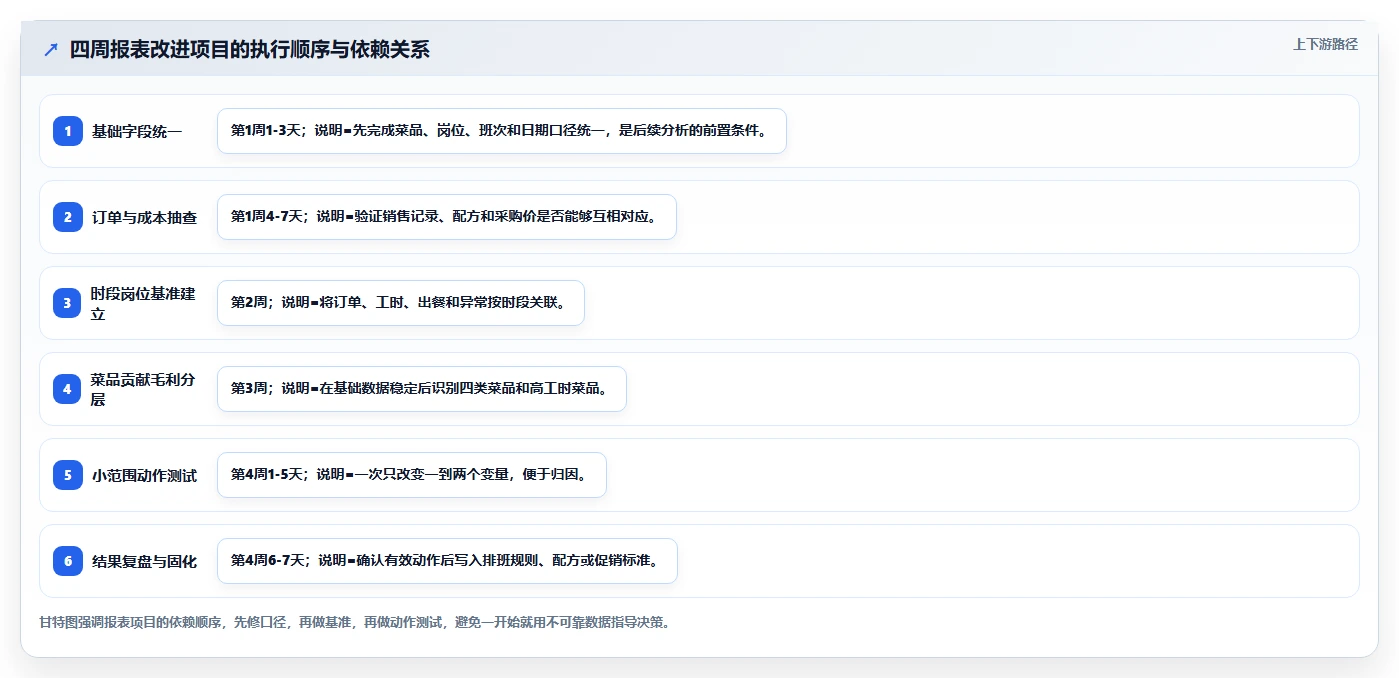The image size is (1399, 678).
Task: Open the 第4周1-5天 description box
Action: coord(412,475)
